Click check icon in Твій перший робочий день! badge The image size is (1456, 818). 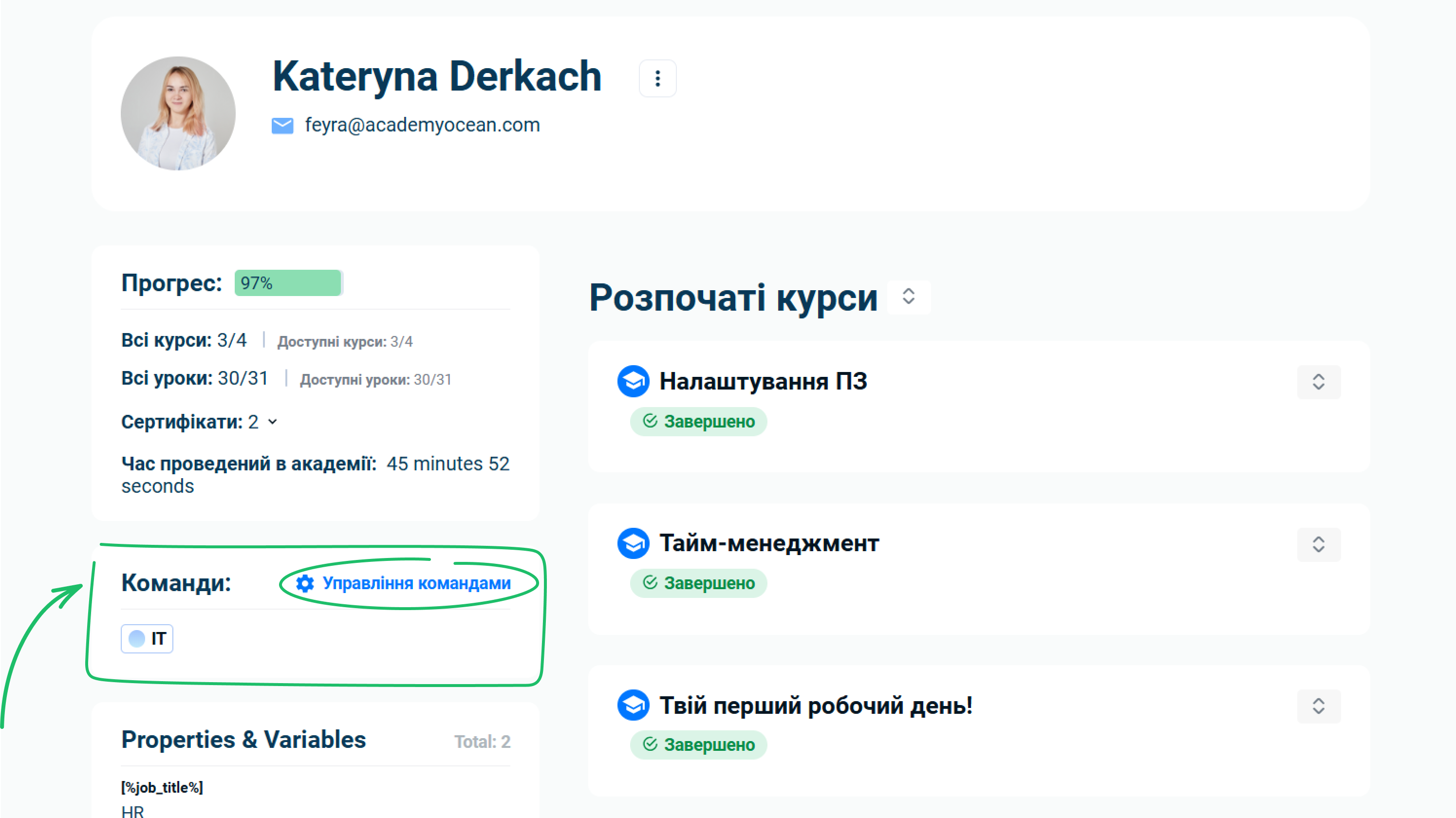pyautogui.click(x=650, y=744)
